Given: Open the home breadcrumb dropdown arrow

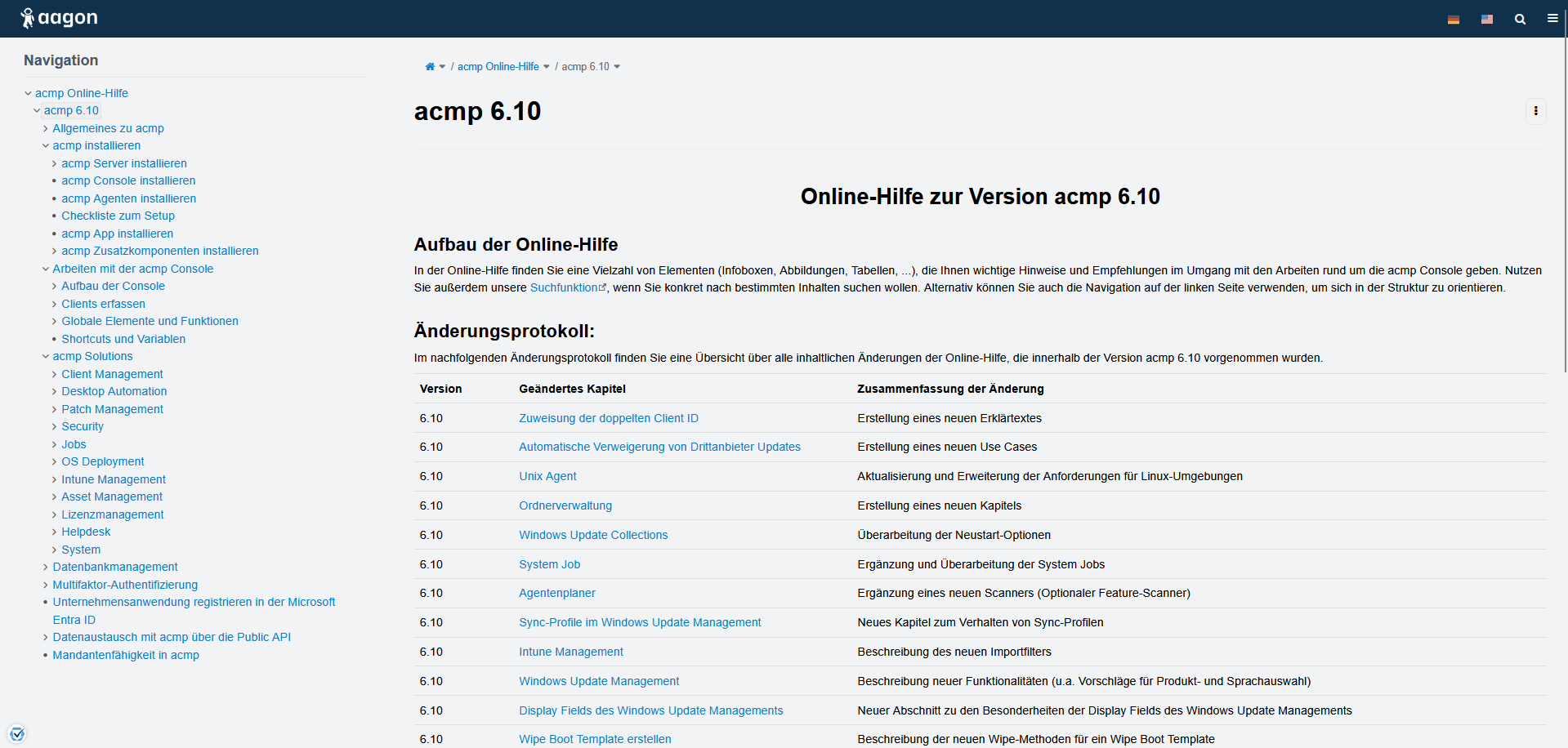Looking at the screenshot, I should point(442,67).
